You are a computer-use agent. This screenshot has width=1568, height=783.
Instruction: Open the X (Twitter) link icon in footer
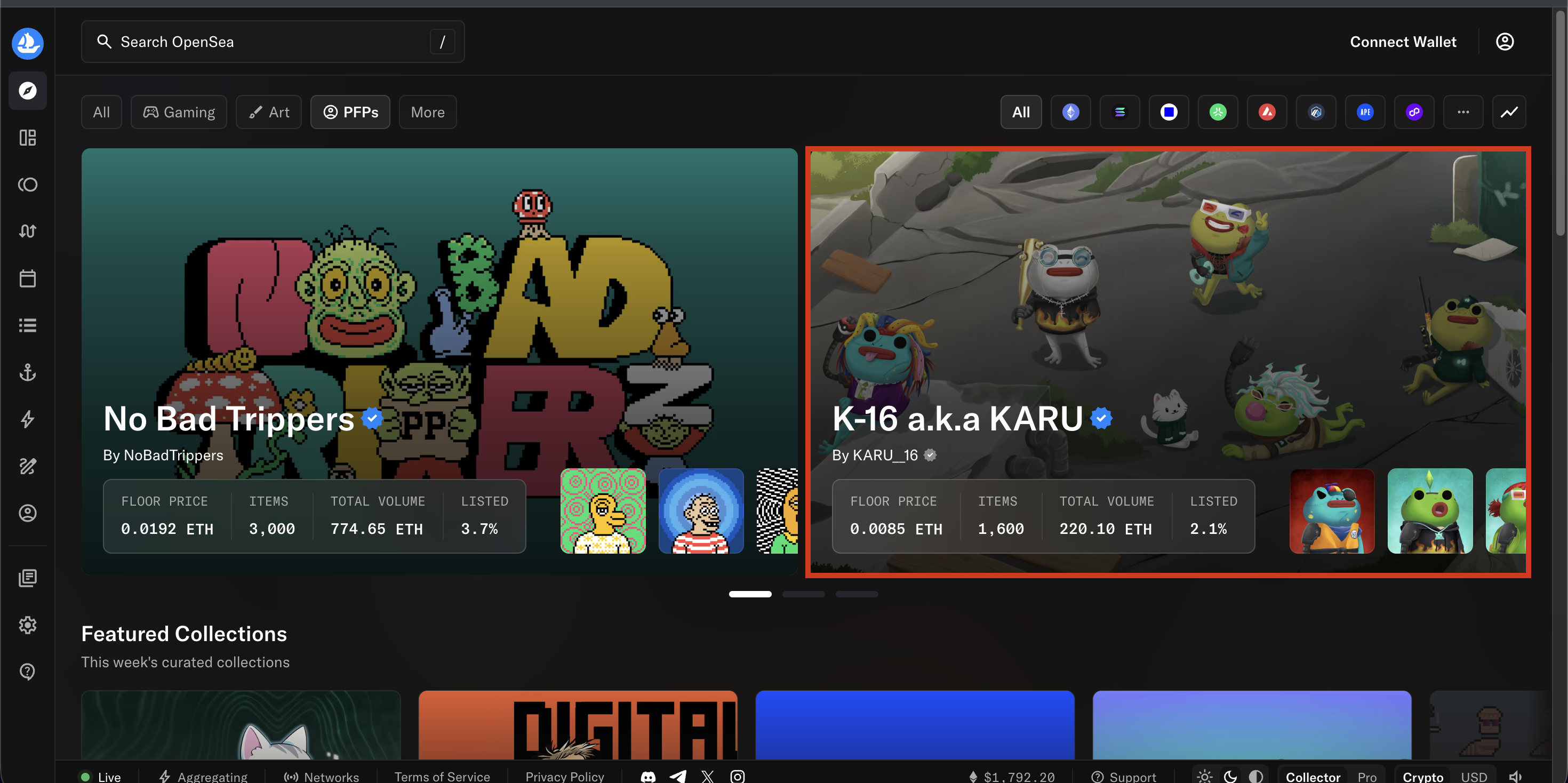point(707,776)
